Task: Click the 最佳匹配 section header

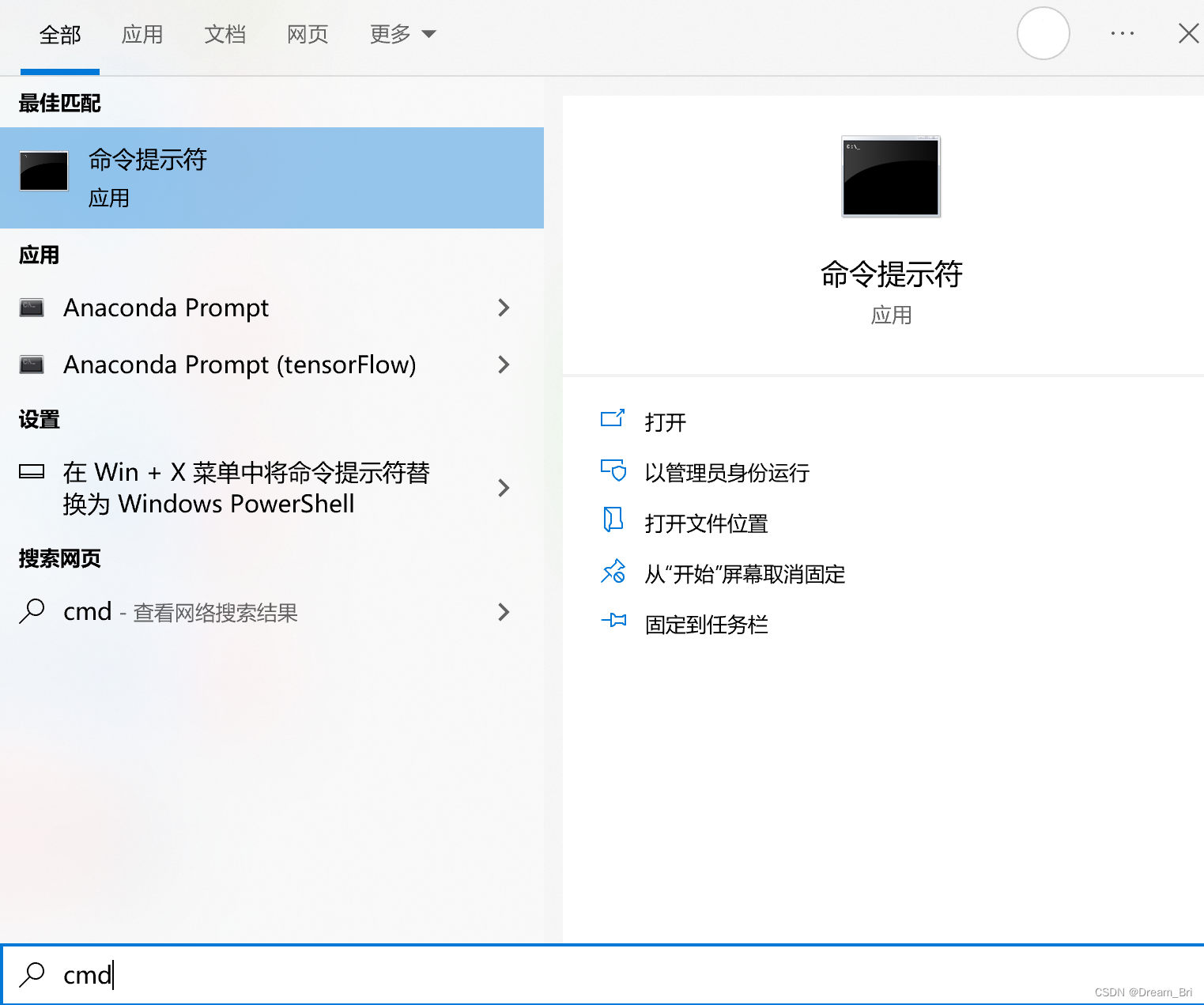Action: coord(60,104)
